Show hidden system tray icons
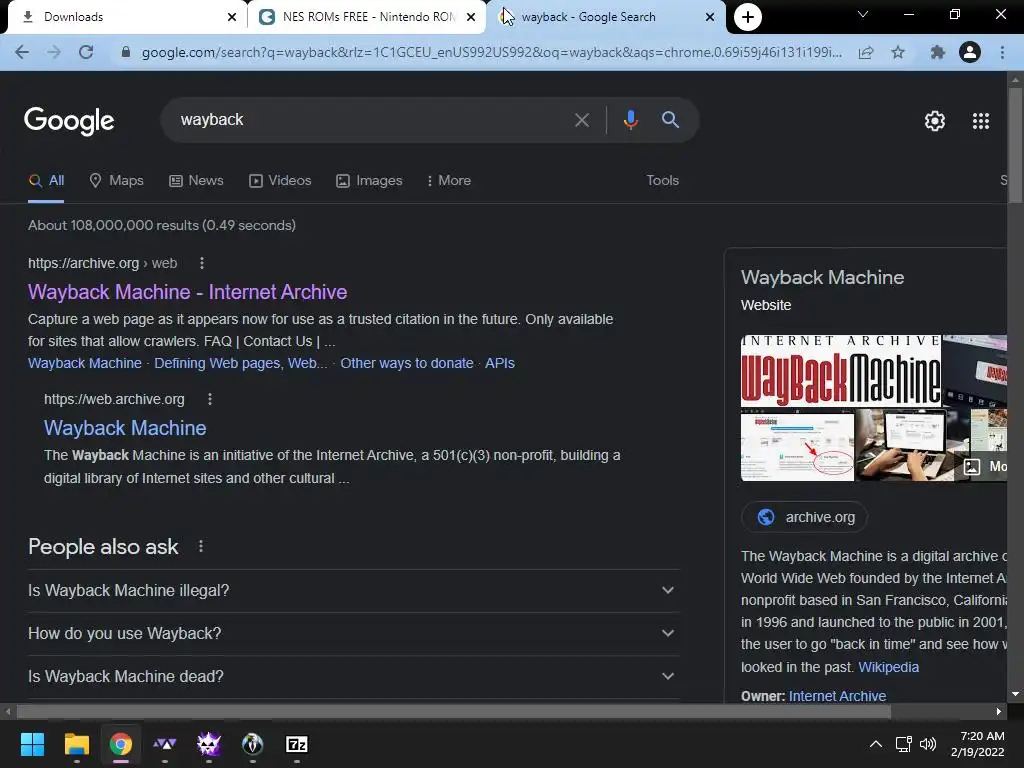This screenshot has width=1024, height=768. pos(876,744)
